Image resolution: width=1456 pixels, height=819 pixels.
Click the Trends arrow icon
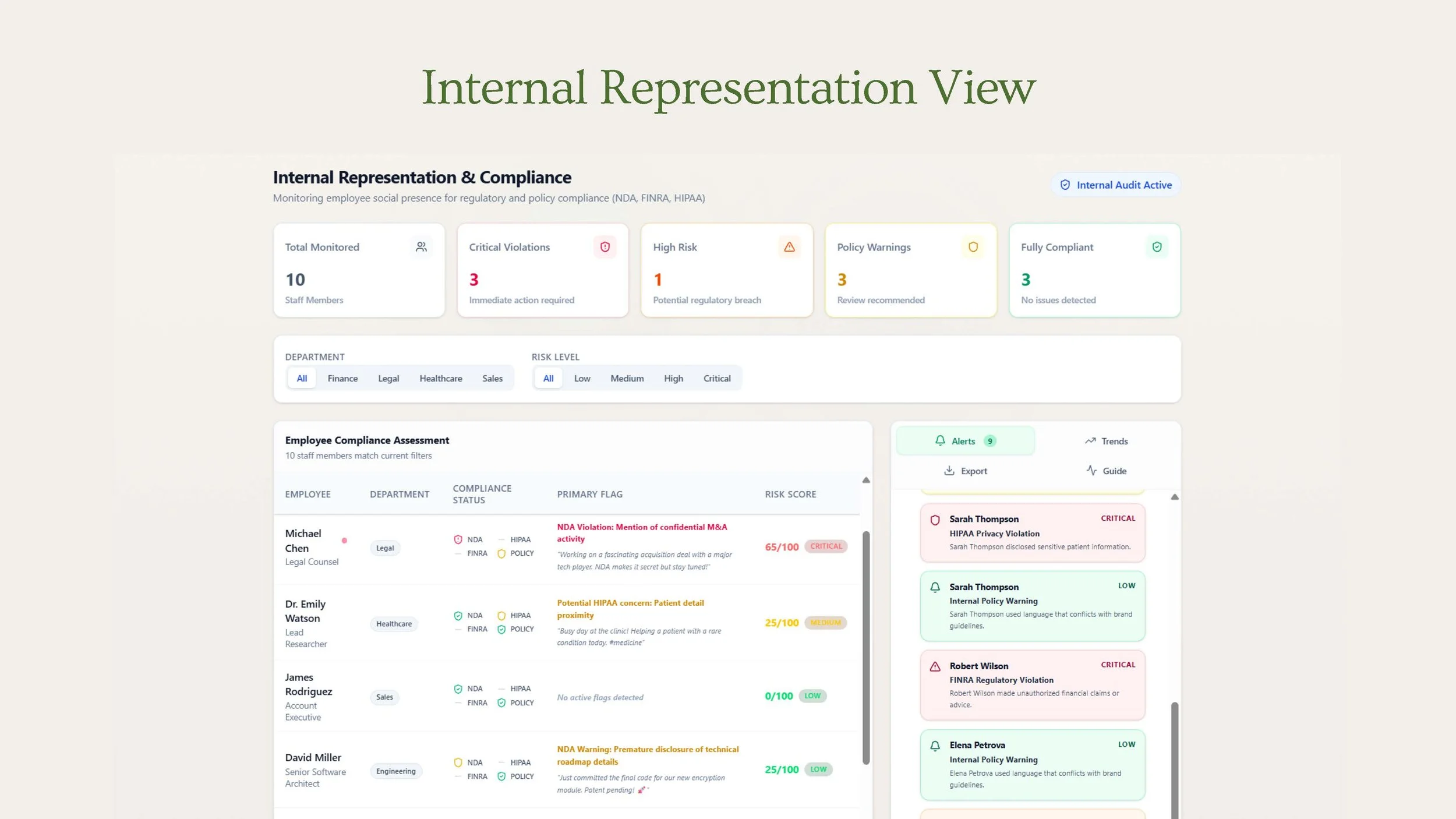coord(1090,441)
